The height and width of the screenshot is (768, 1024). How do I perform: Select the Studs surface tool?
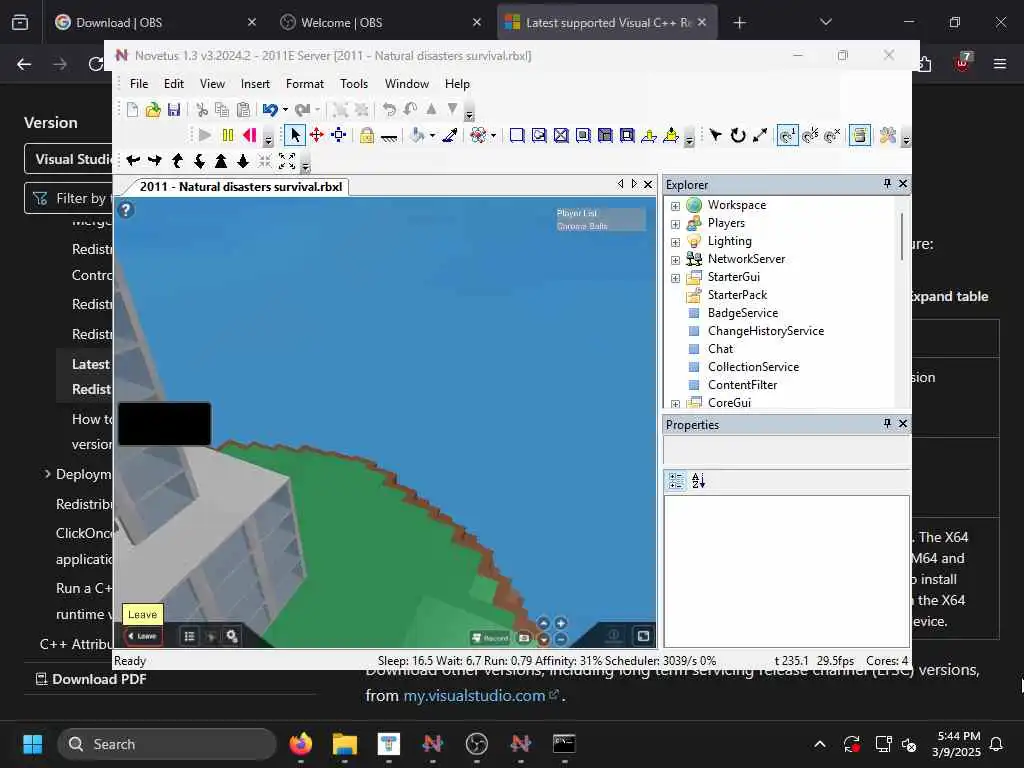click(583, 135)
